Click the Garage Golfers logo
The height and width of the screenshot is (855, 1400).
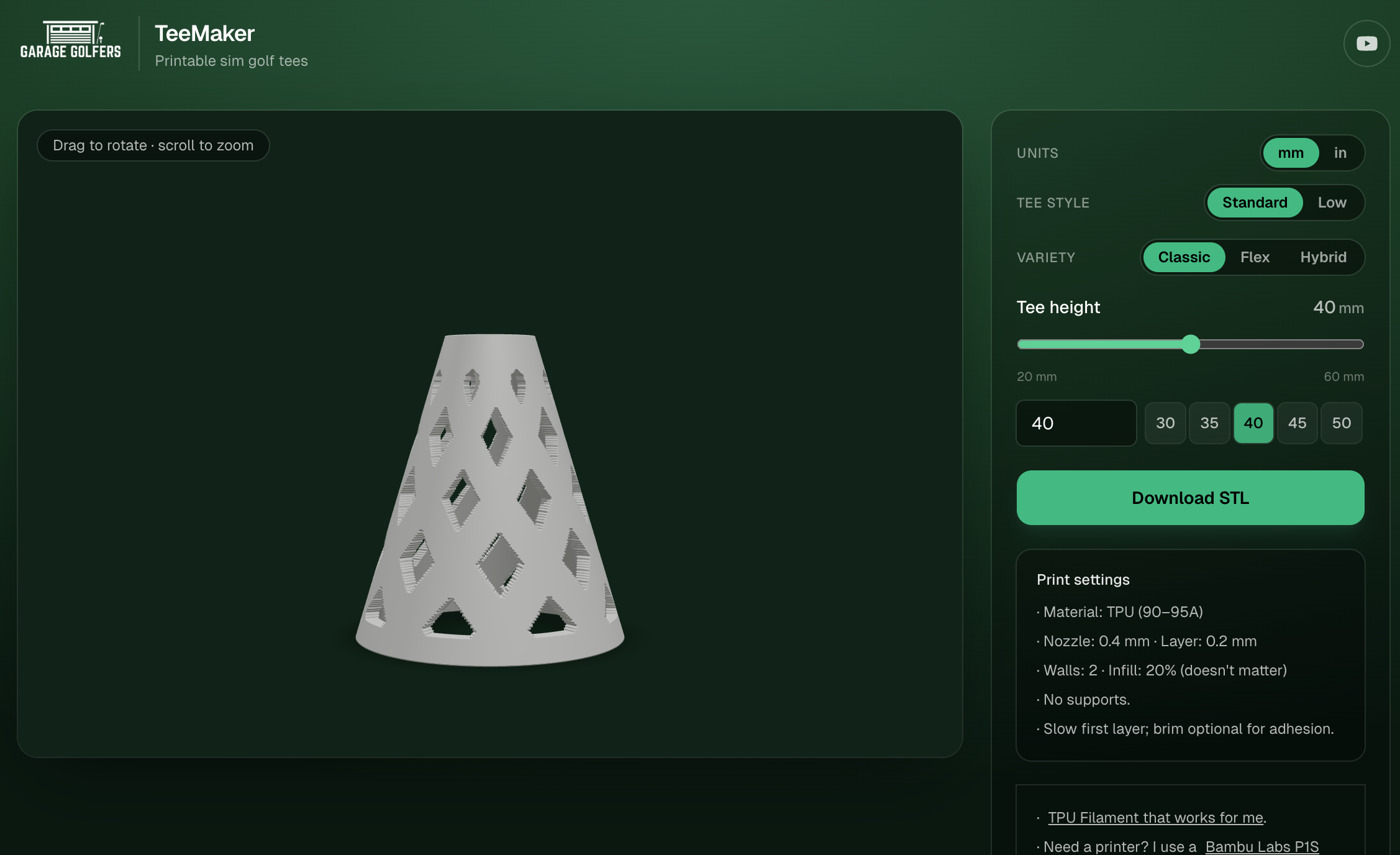click(x=71, y=40)
